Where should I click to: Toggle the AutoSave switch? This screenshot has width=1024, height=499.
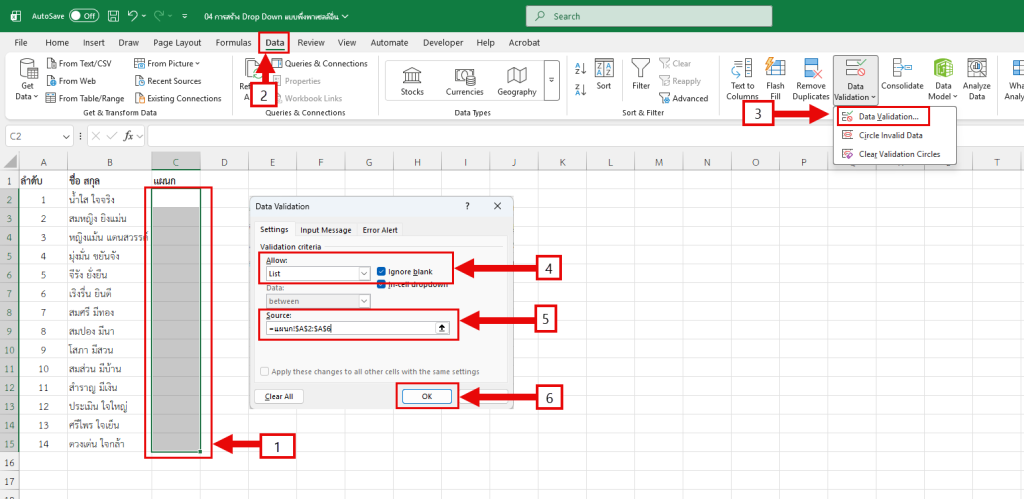pos(84,15)
